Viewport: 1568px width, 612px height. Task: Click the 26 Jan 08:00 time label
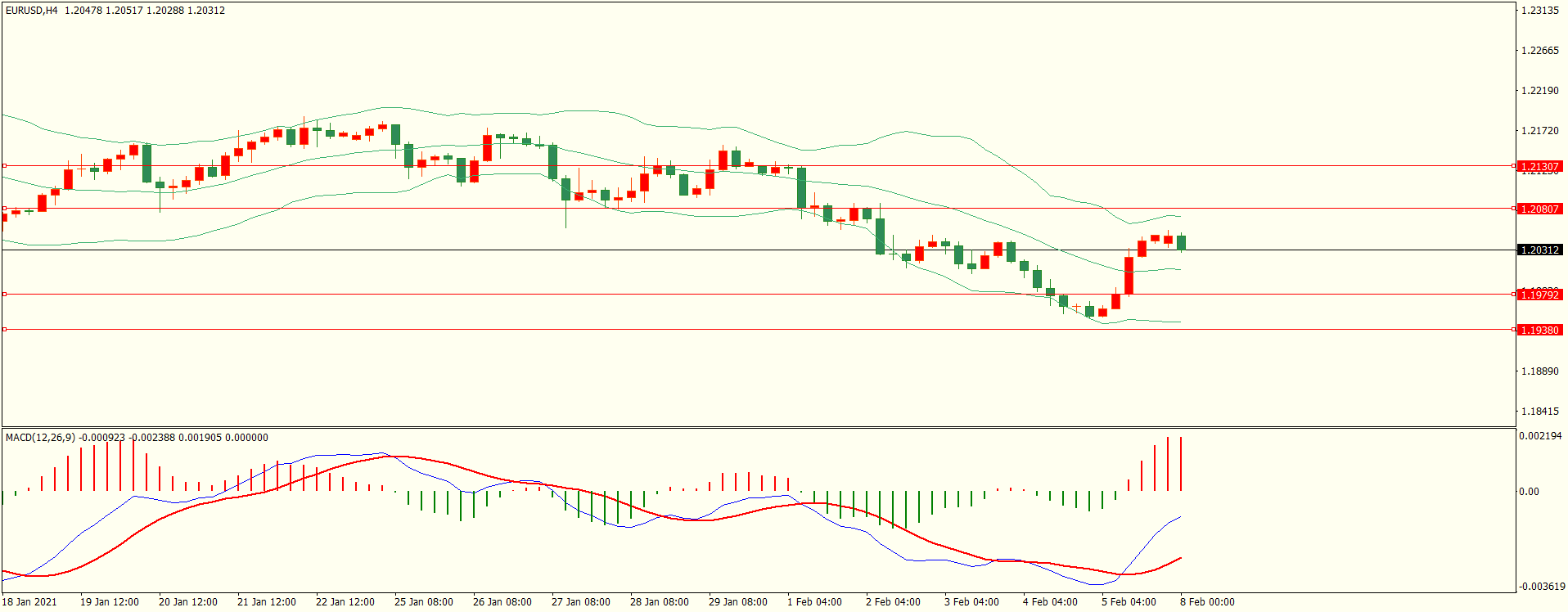[x=502, y=602]
